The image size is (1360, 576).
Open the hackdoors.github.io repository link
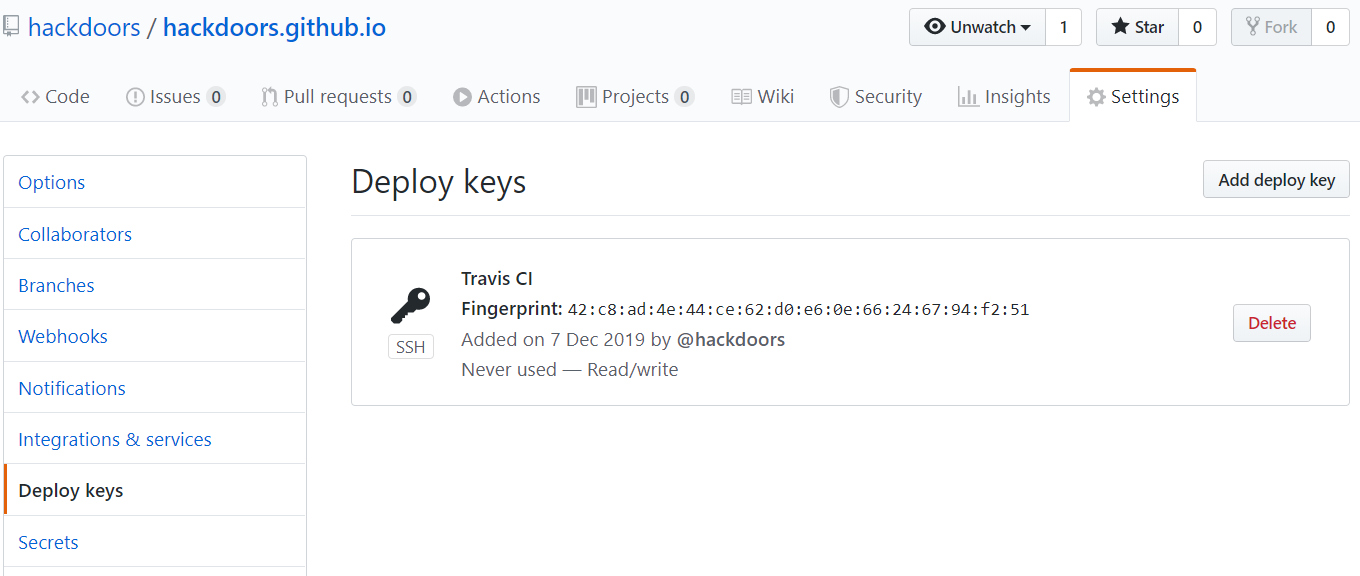[x=274, y=27]
